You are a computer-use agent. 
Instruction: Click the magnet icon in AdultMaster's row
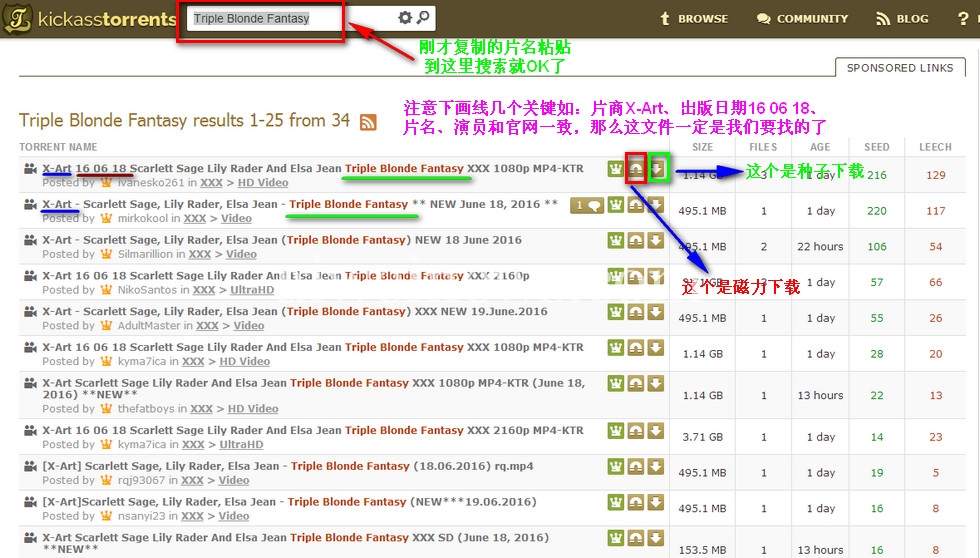(x=636, y=312)
